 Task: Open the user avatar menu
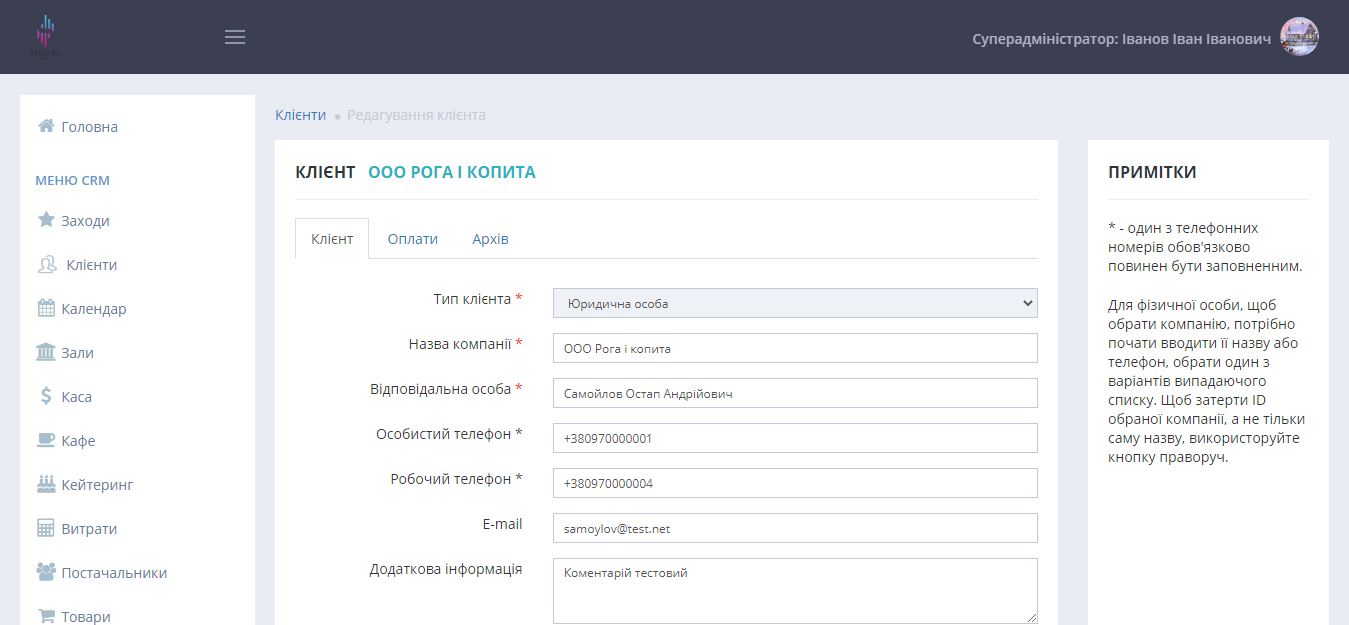1299,37
